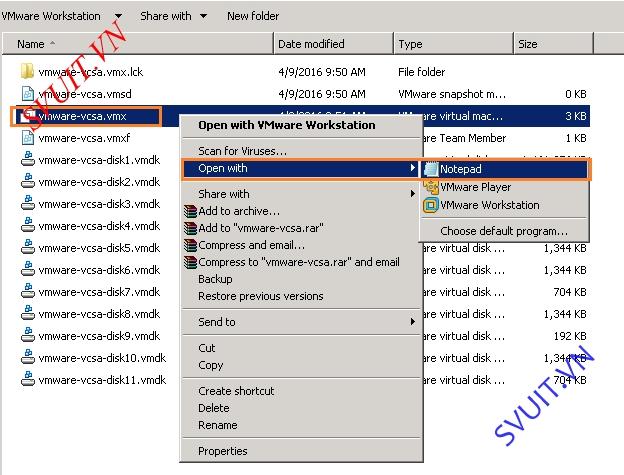Click the New folder toolbar button
Viewport: 624px width, 475px height.
point(253,16)
